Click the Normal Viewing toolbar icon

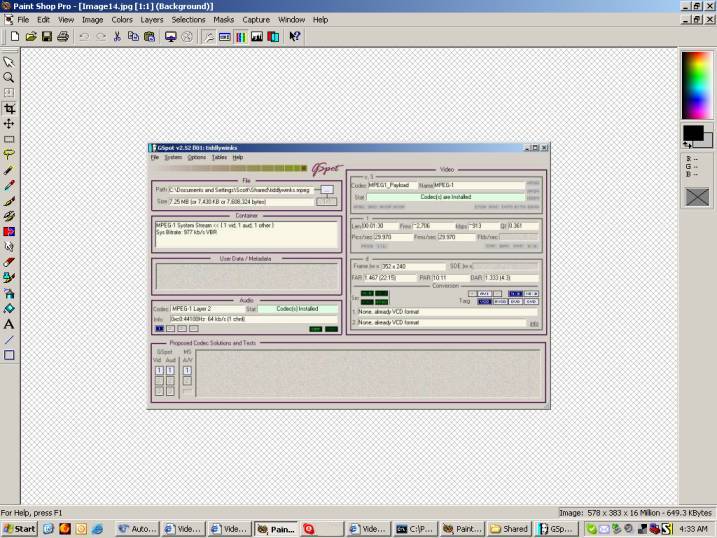pyautogui.click(x=187, y=37)
